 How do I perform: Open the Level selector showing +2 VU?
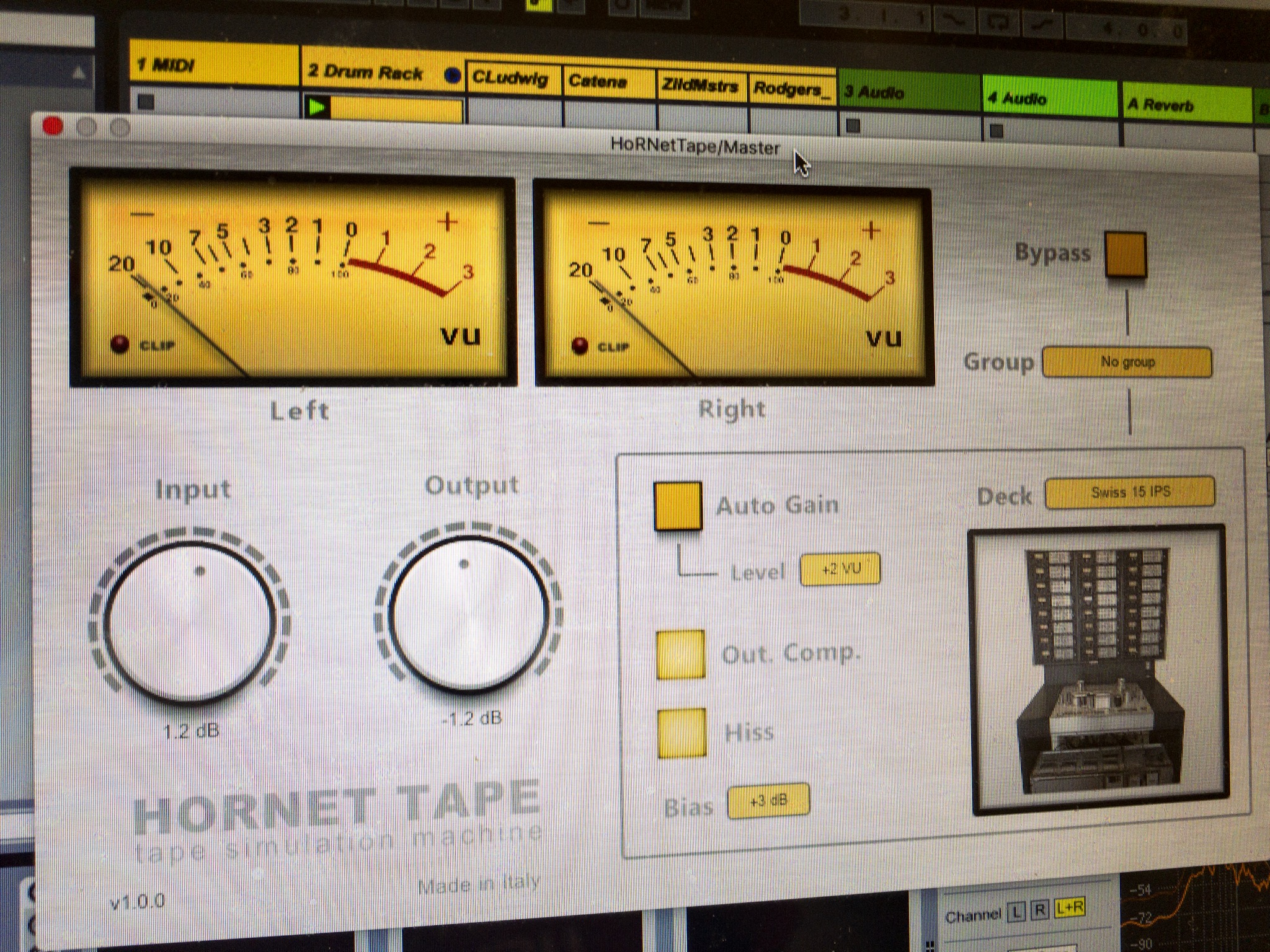click(840, 570)
